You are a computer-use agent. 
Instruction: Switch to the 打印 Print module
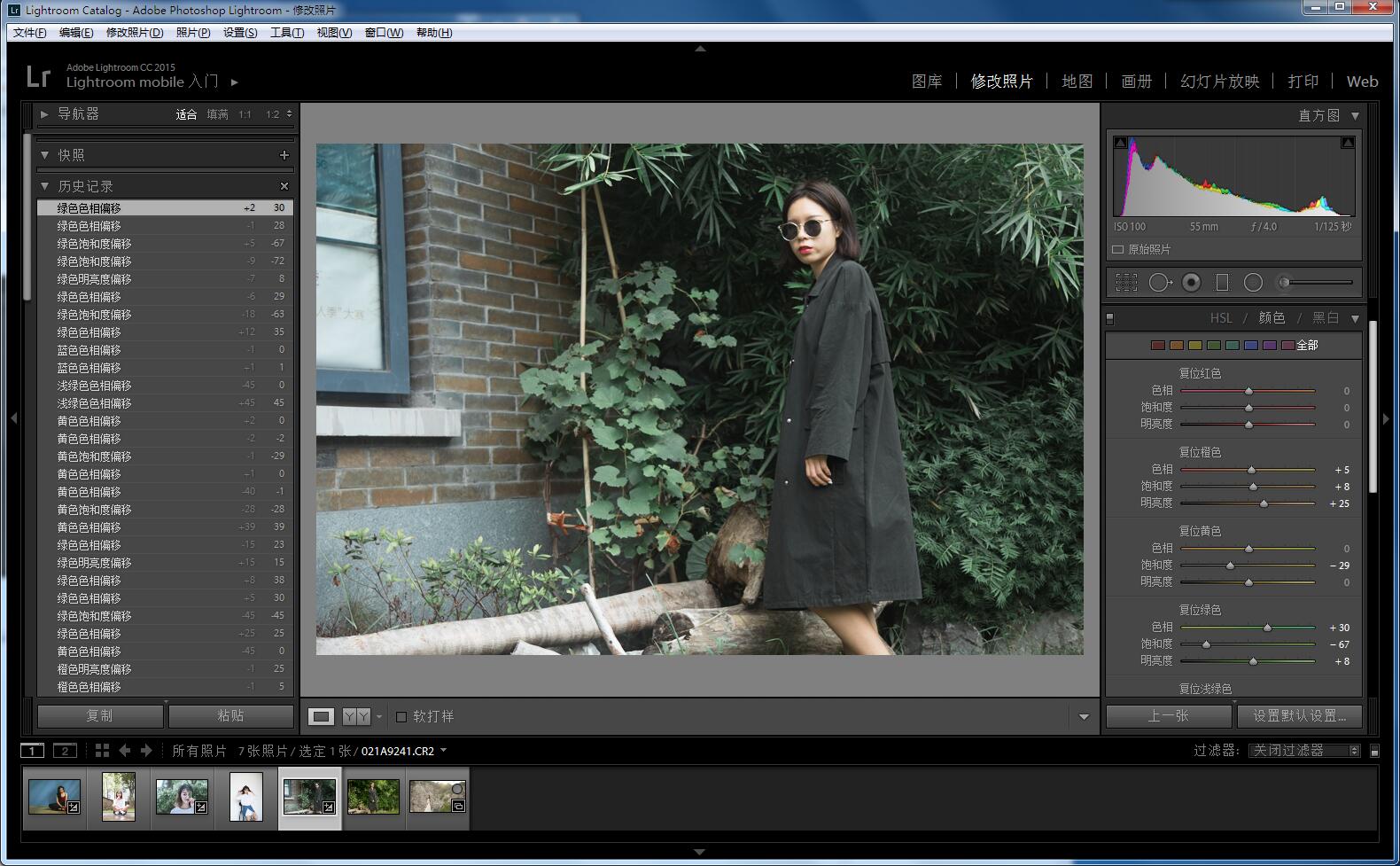[x=1303, y=82]
